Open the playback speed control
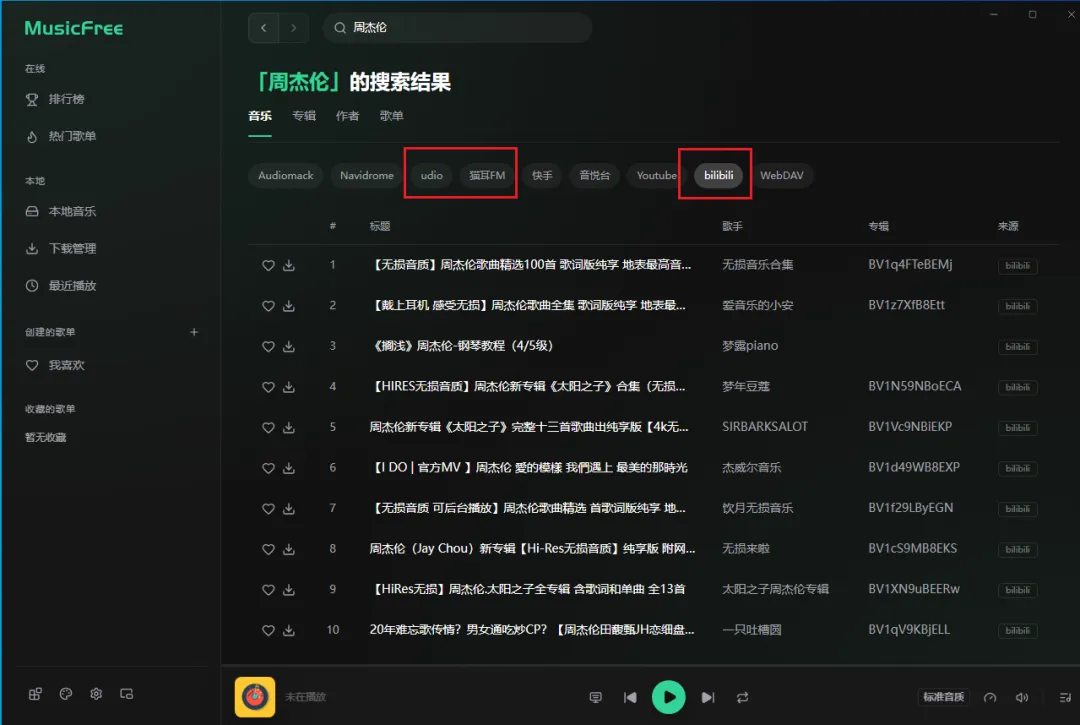This screenshot has height=725, width=1080. [x=990, y=697]
